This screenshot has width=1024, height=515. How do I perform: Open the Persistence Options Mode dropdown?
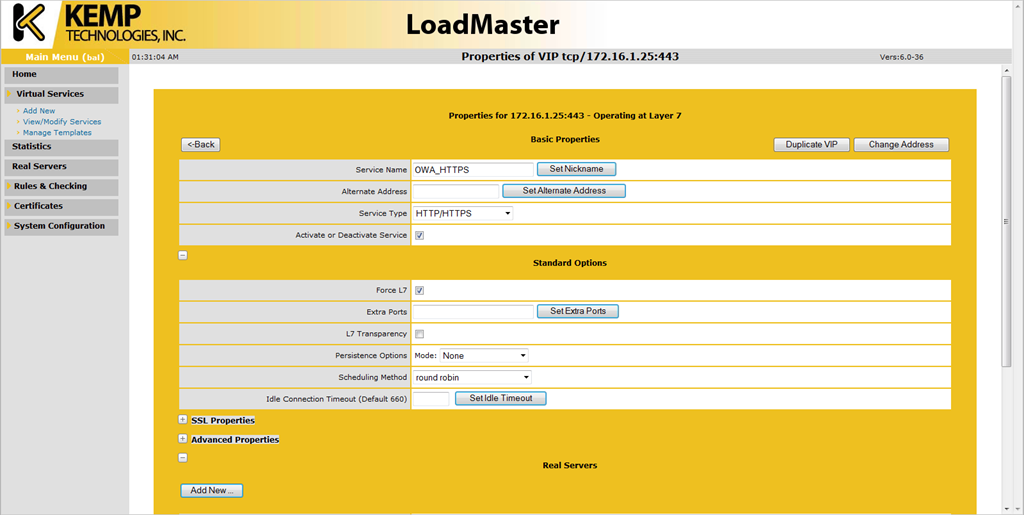(484, 356)
